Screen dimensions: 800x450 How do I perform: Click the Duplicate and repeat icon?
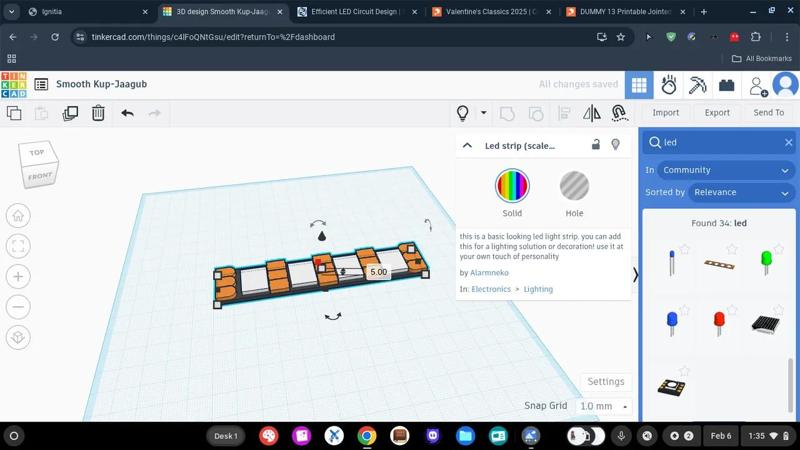click(70, 113)
